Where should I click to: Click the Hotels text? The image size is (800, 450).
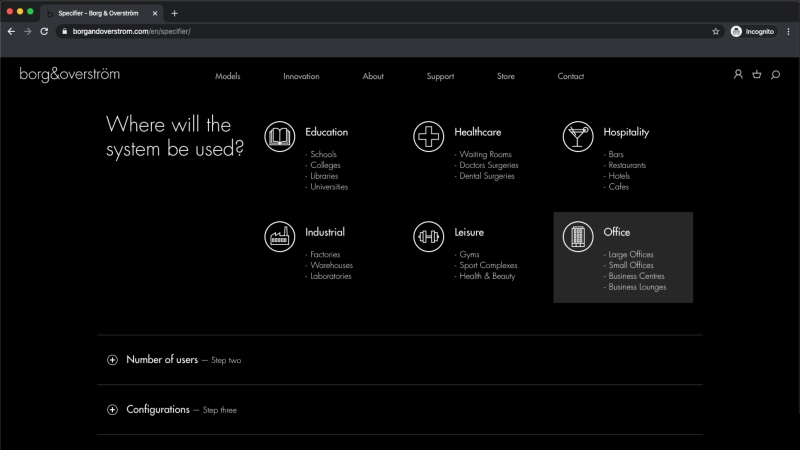(x=619, y=176)
